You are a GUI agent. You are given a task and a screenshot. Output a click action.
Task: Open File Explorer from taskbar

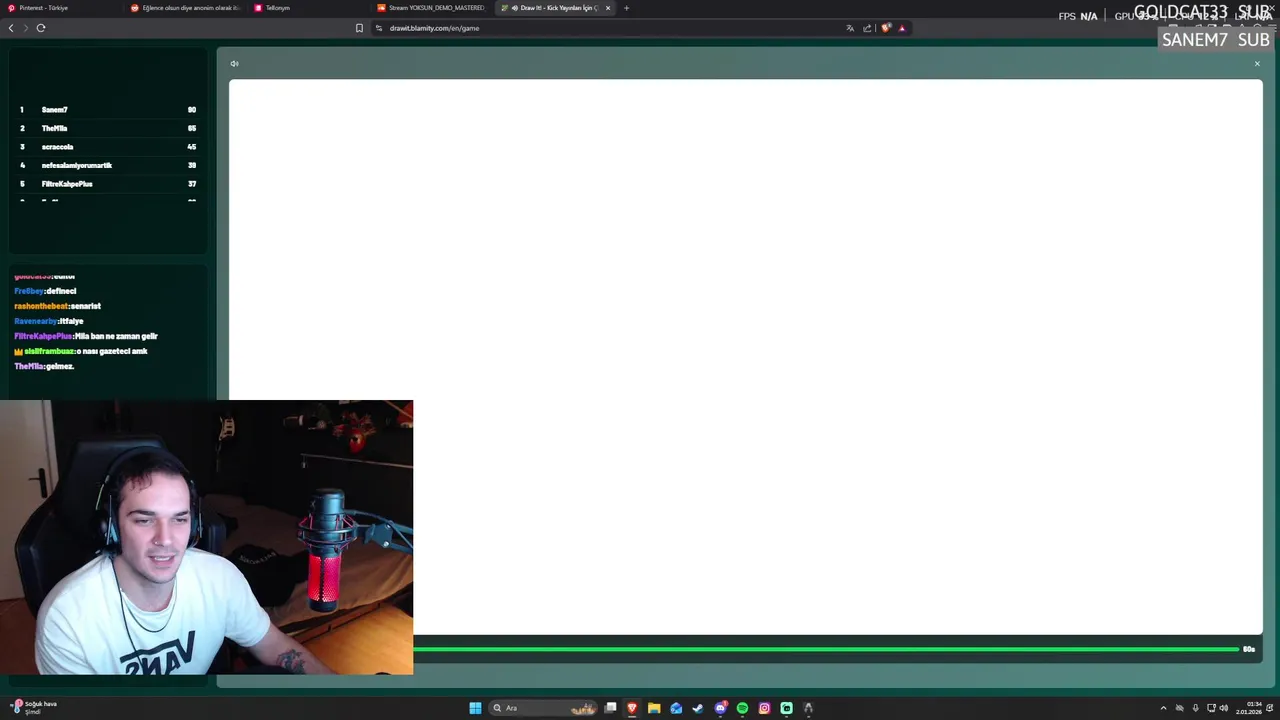tap(654, 708)
